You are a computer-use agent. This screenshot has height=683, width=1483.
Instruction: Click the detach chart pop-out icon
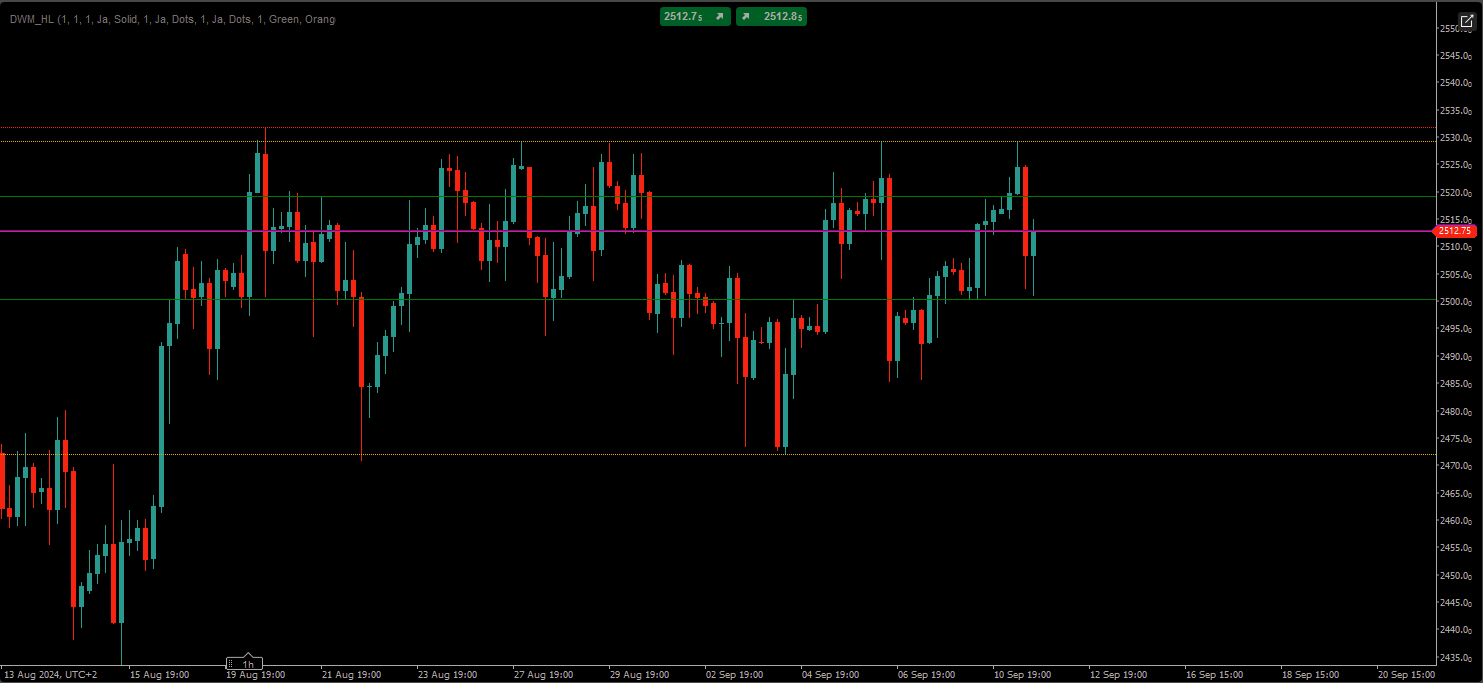(x=1467, y=21)
